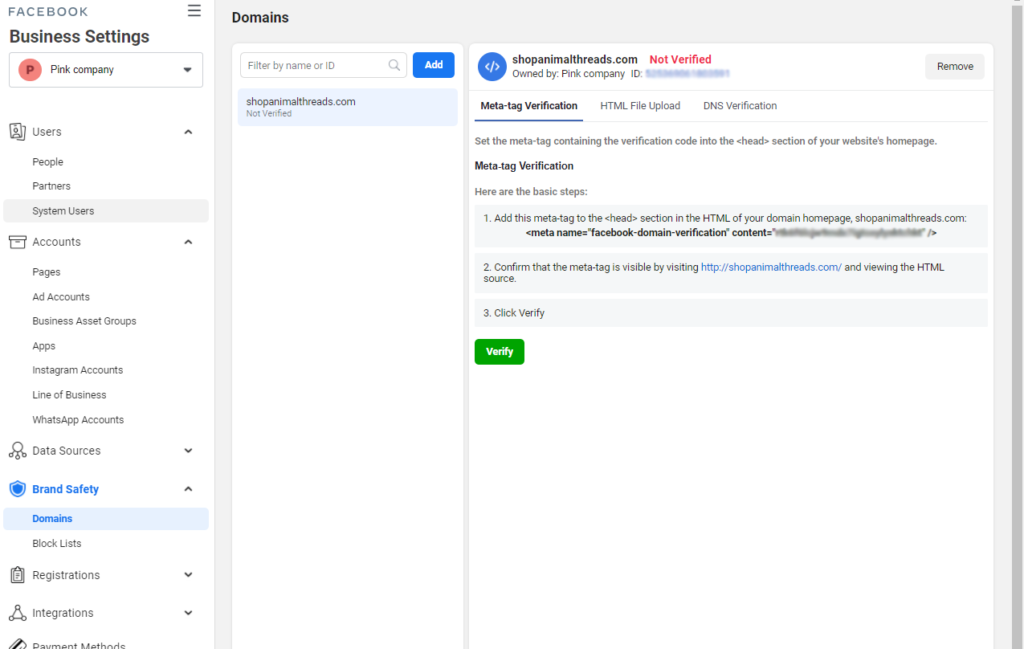Collapse the Users section chevron
Image resolution: width=1024 pixels, height=649 pixels.
pos(188,132)
